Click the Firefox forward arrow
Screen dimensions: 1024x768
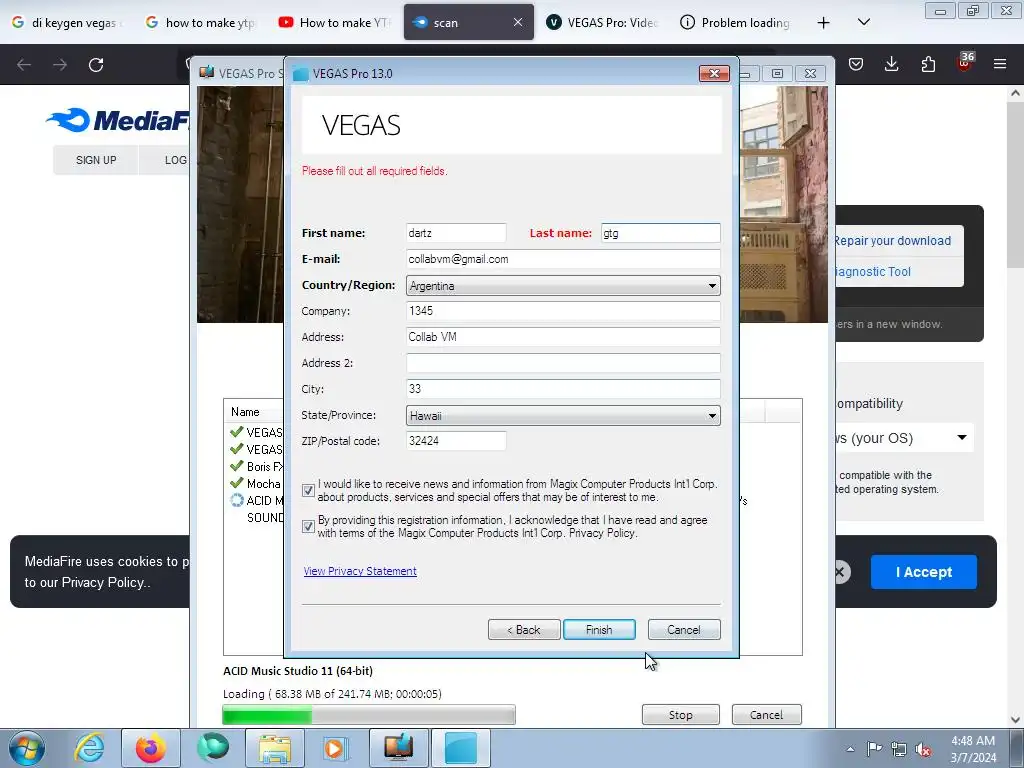[x=60, y=65]
